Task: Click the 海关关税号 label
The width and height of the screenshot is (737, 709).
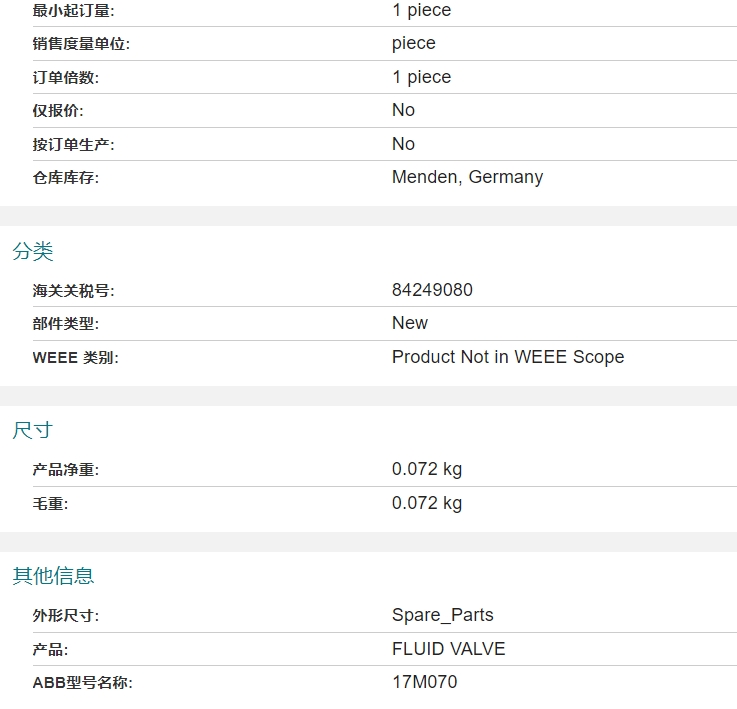Action: (x=73, y=291)
